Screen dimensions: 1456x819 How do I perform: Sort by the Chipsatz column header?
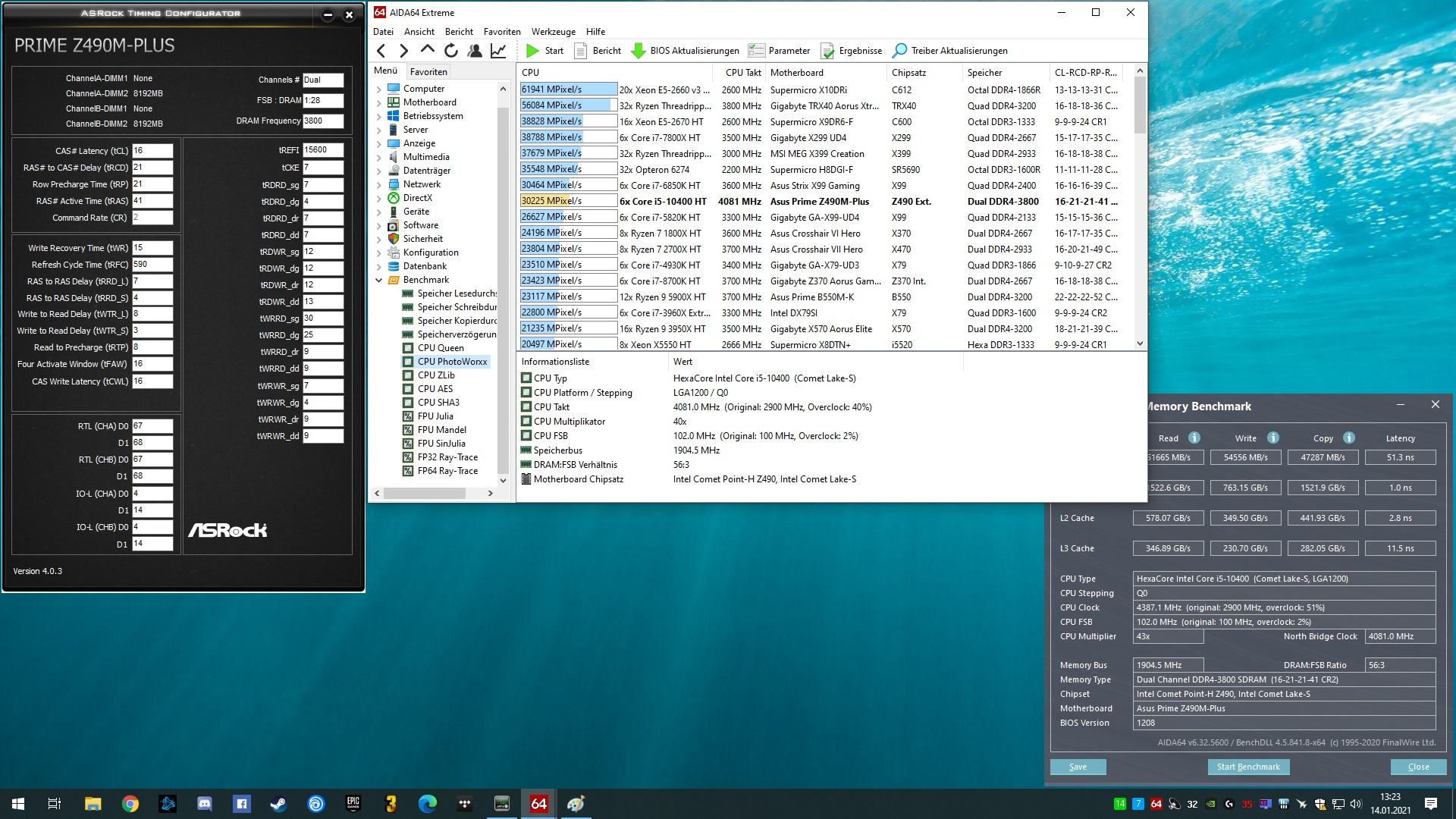pos(924,72)
